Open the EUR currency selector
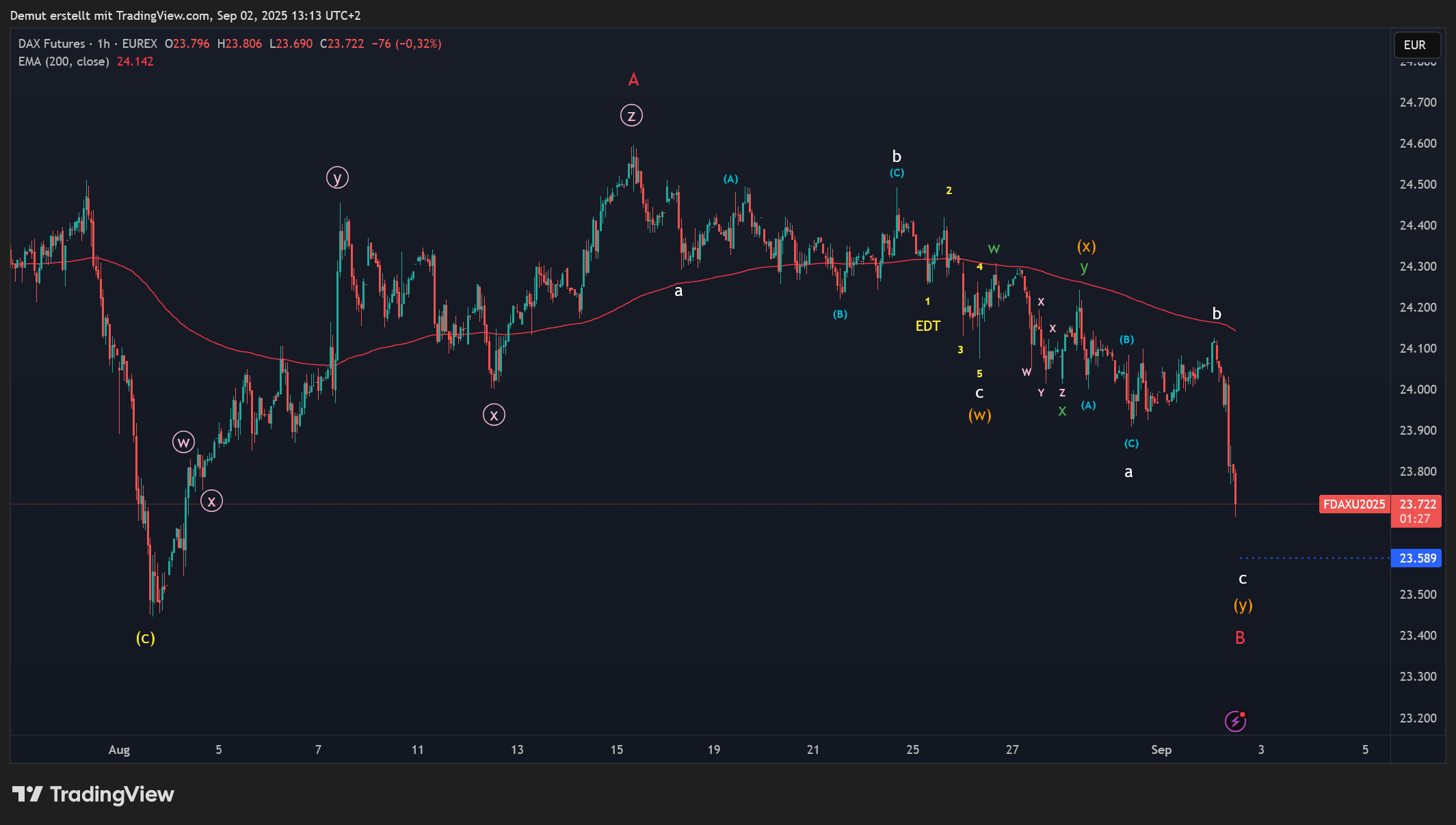The height and width of the screenshot is (825, 1456). pyautogui.click(x=1417, y=45)
